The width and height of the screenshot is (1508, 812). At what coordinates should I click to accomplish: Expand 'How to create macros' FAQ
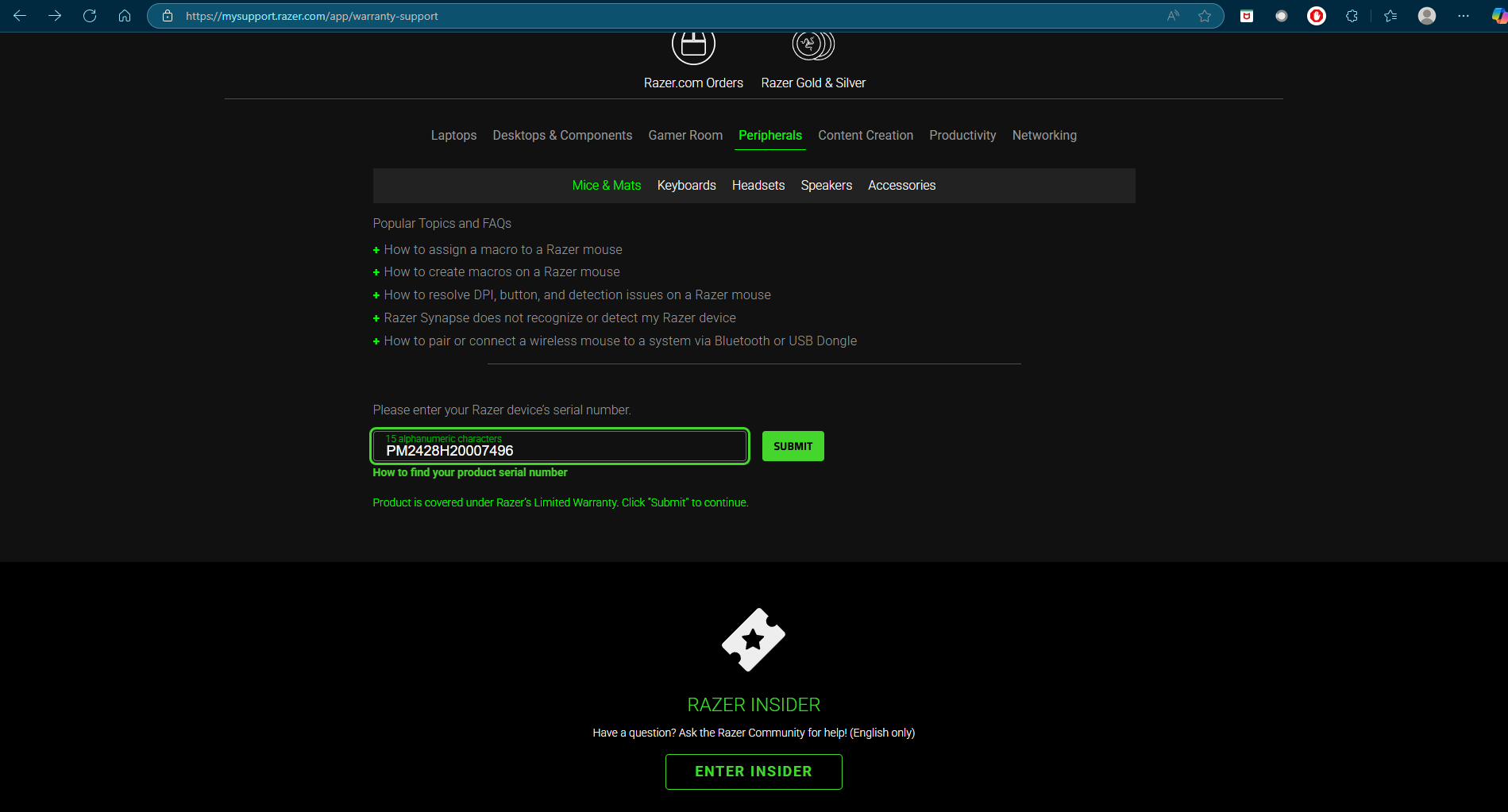[x=501, y=272]
